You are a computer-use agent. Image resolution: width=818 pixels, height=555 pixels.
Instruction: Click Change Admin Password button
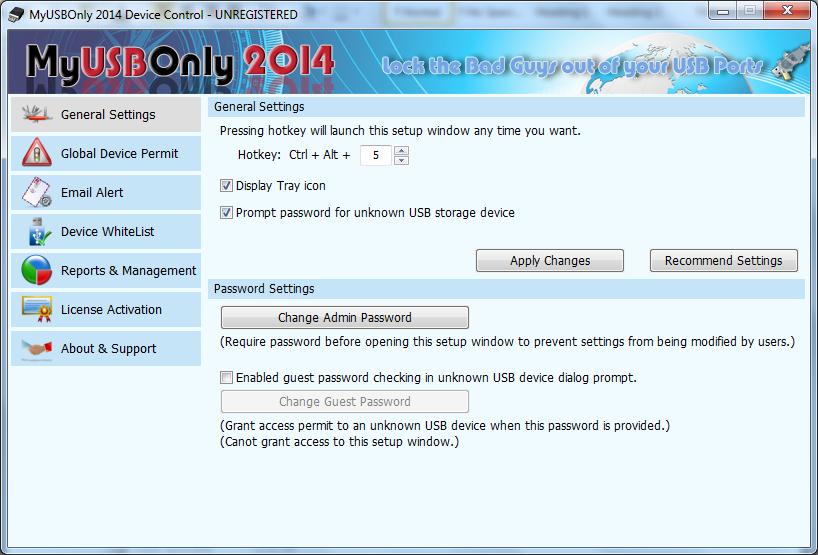coord(345,317)
